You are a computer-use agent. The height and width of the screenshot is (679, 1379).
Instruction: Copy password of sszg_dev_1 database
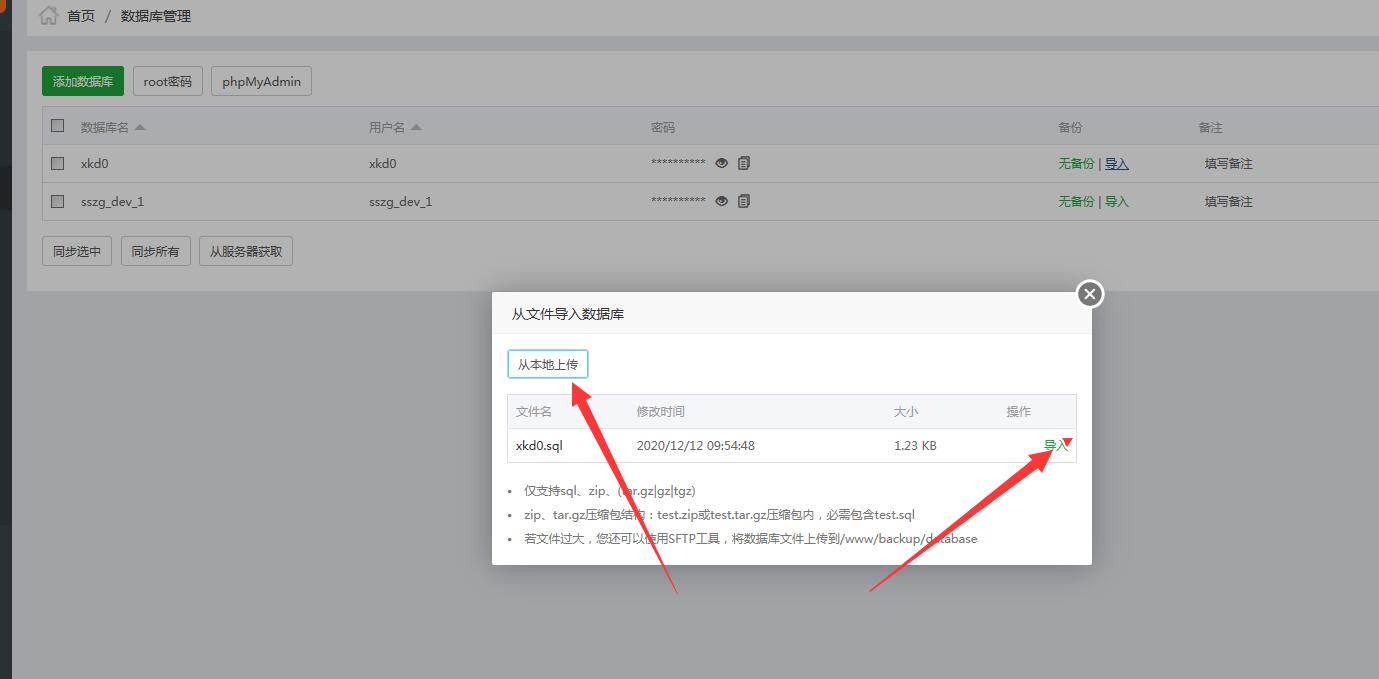744,201
